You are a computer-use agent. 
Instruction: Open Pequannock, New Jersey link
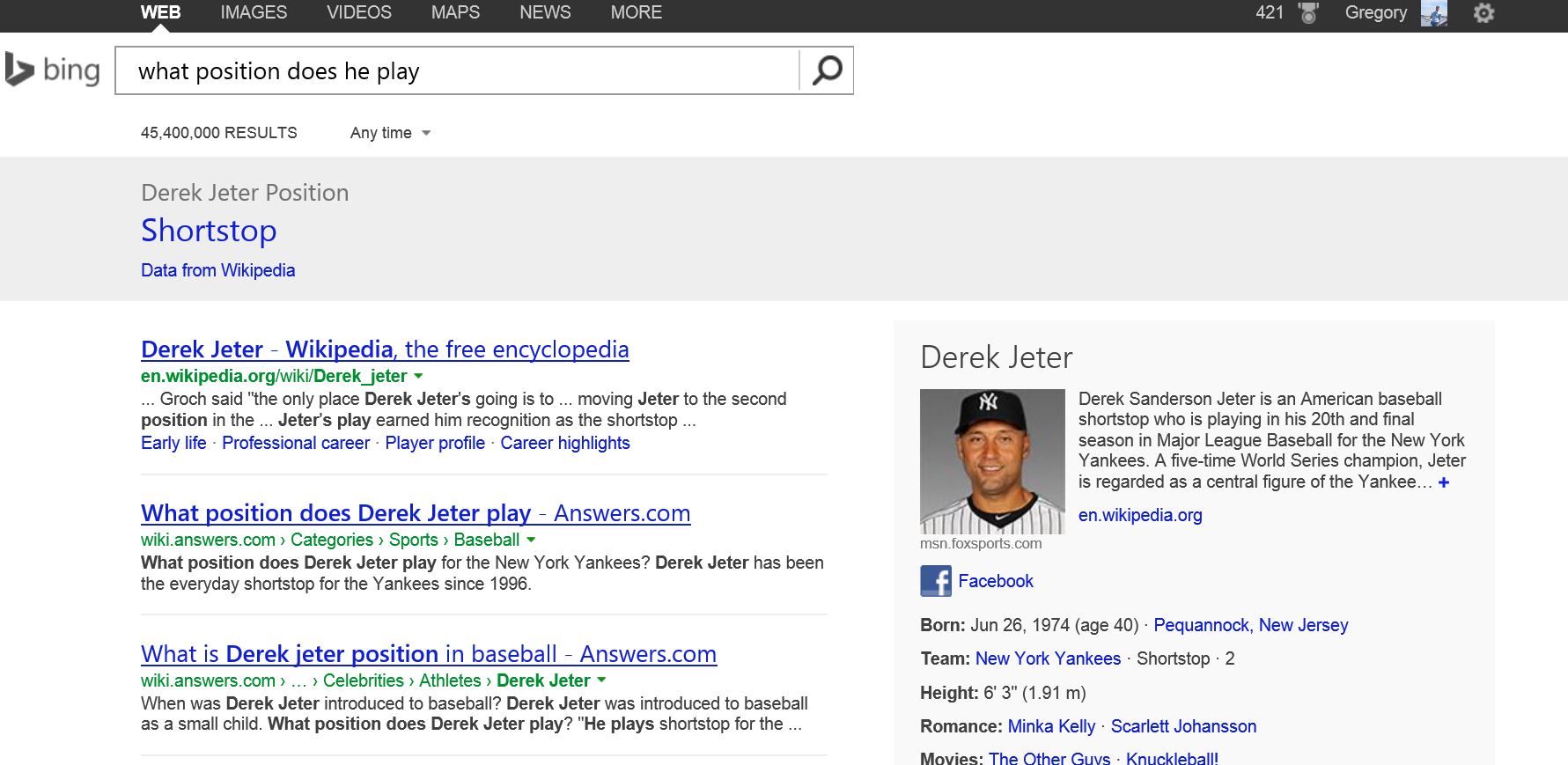click(1251, 625)
